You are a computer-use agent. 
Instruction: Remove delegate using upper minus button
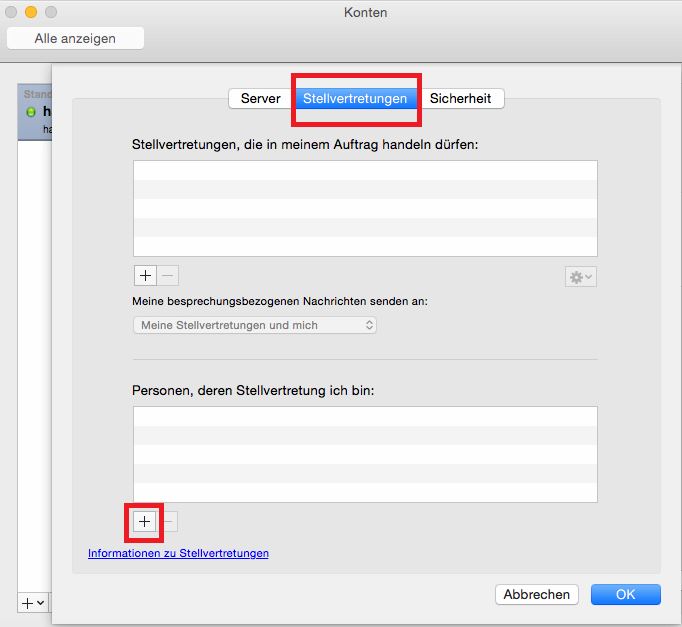pyautogui.click(x=167, y=276)
